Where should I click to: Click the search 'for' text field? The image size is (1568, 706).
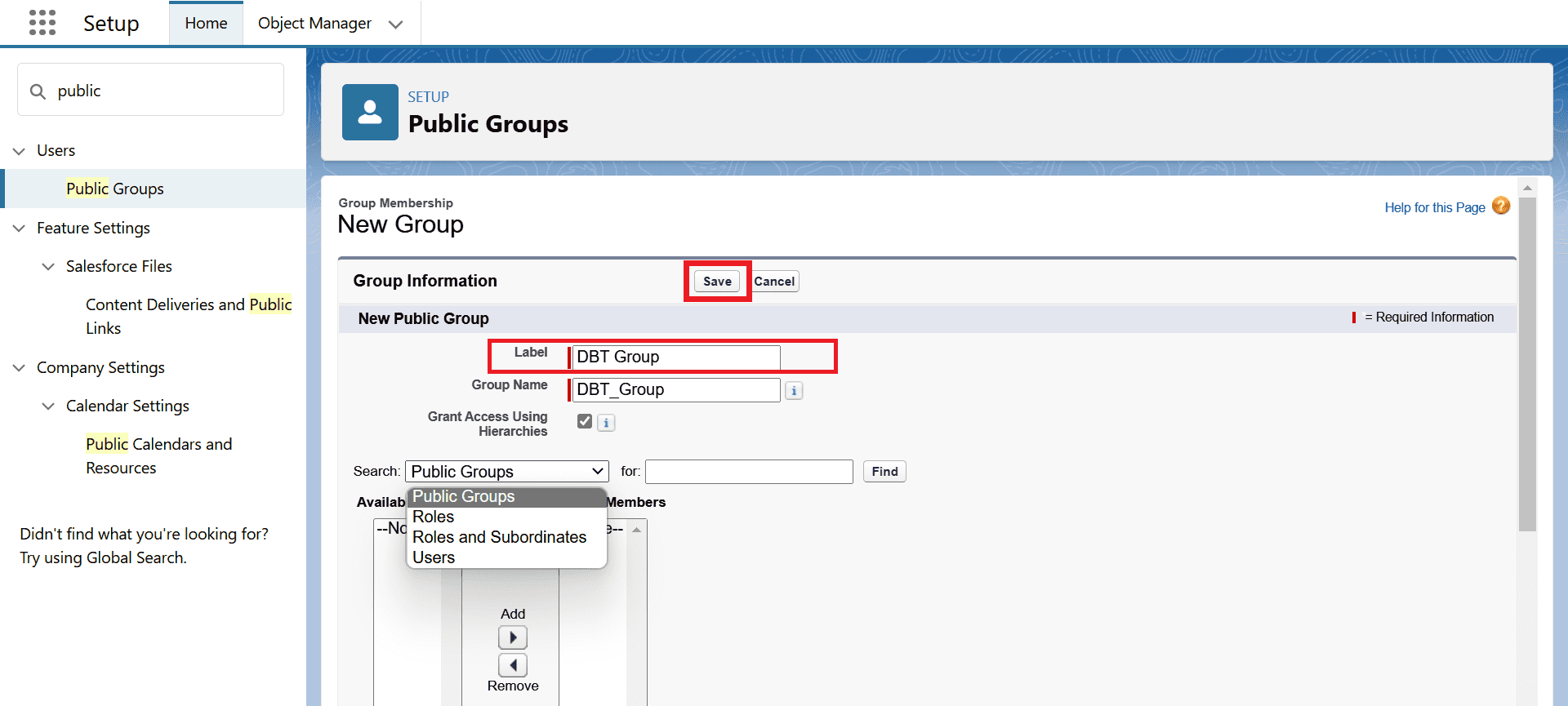pos(749,471)
